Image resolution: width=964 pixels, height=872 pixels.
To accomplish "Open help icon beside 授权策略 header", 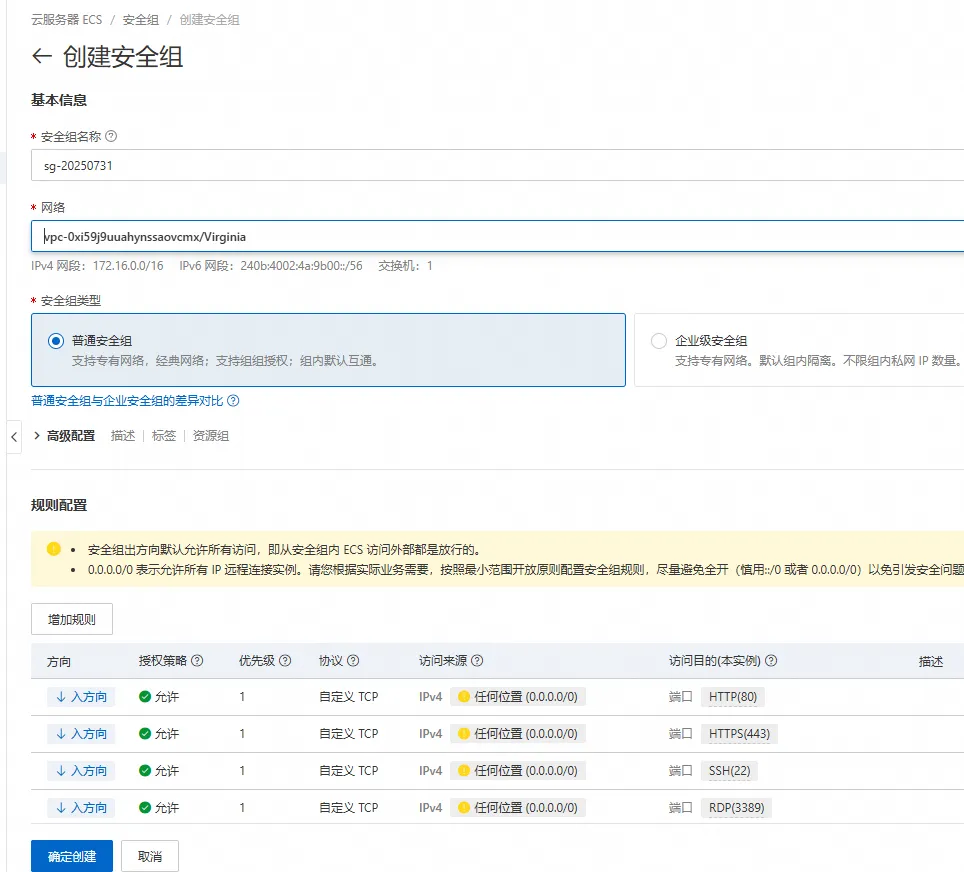I will click(197, 660).
